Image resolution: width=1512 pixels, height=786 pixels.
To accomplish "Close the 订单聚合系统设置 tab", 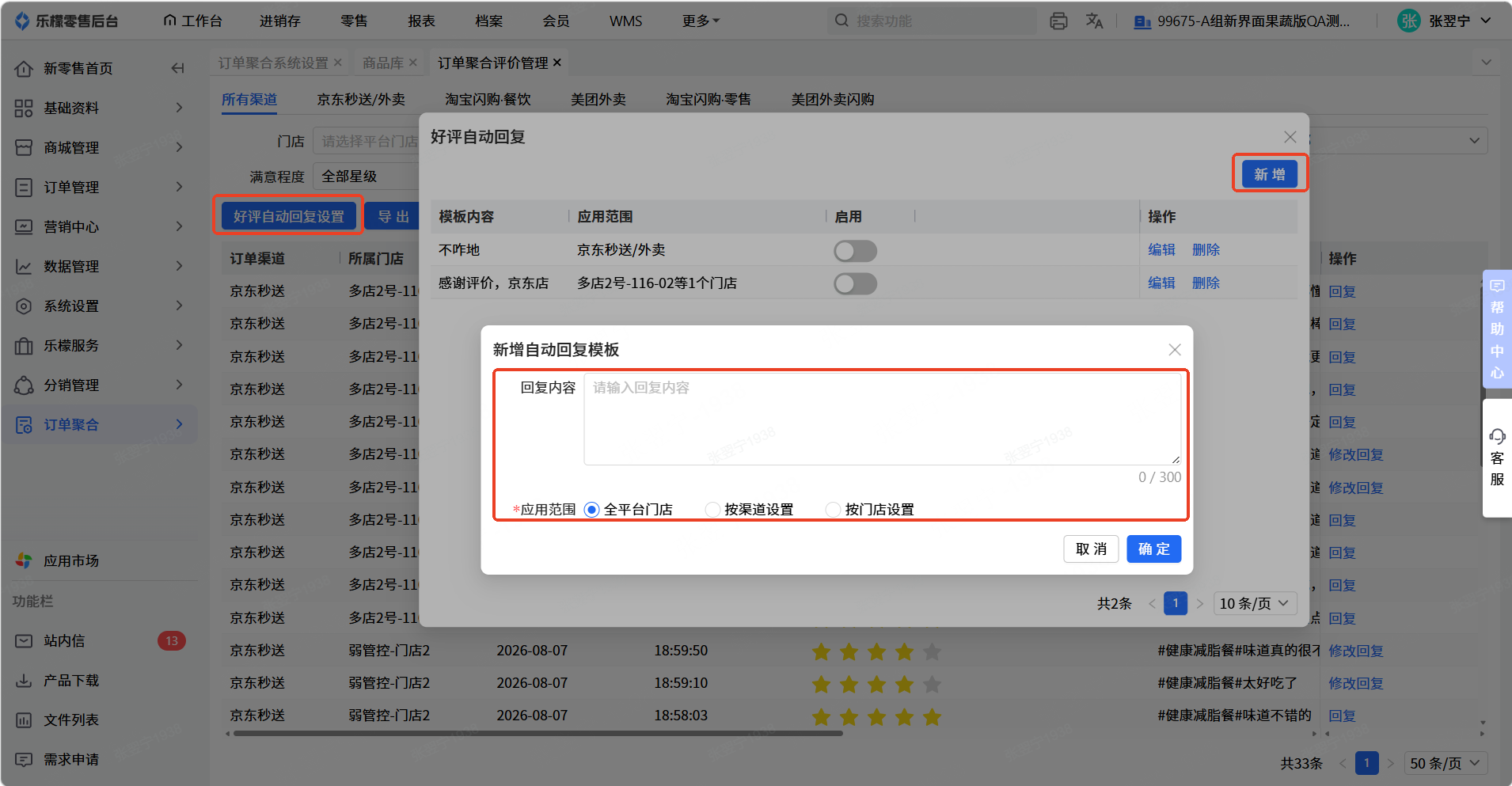I will 338,63.
